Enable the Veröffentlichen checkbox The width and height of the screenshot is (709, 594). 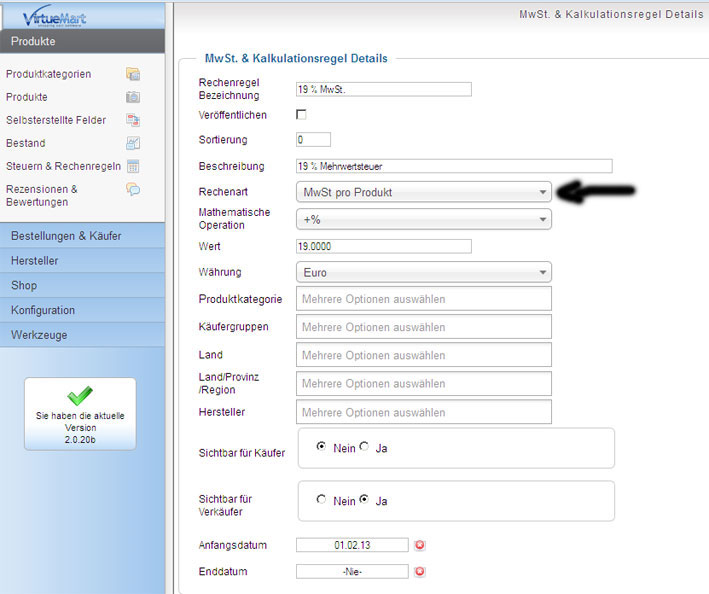pyautogui.click(x=301, y=115)
